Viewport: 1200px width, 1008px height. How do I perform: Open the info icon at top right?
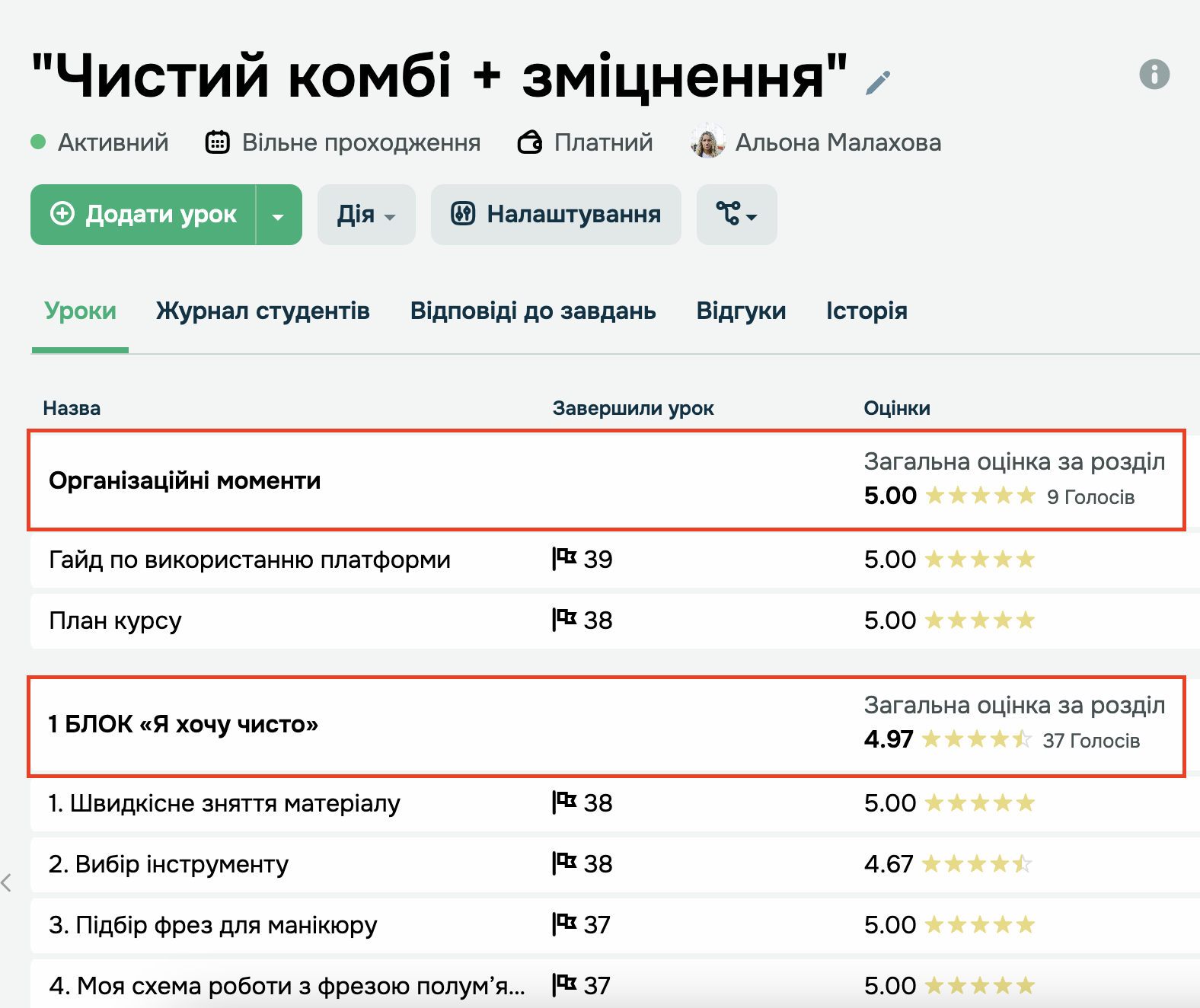tap(1154, 75)
